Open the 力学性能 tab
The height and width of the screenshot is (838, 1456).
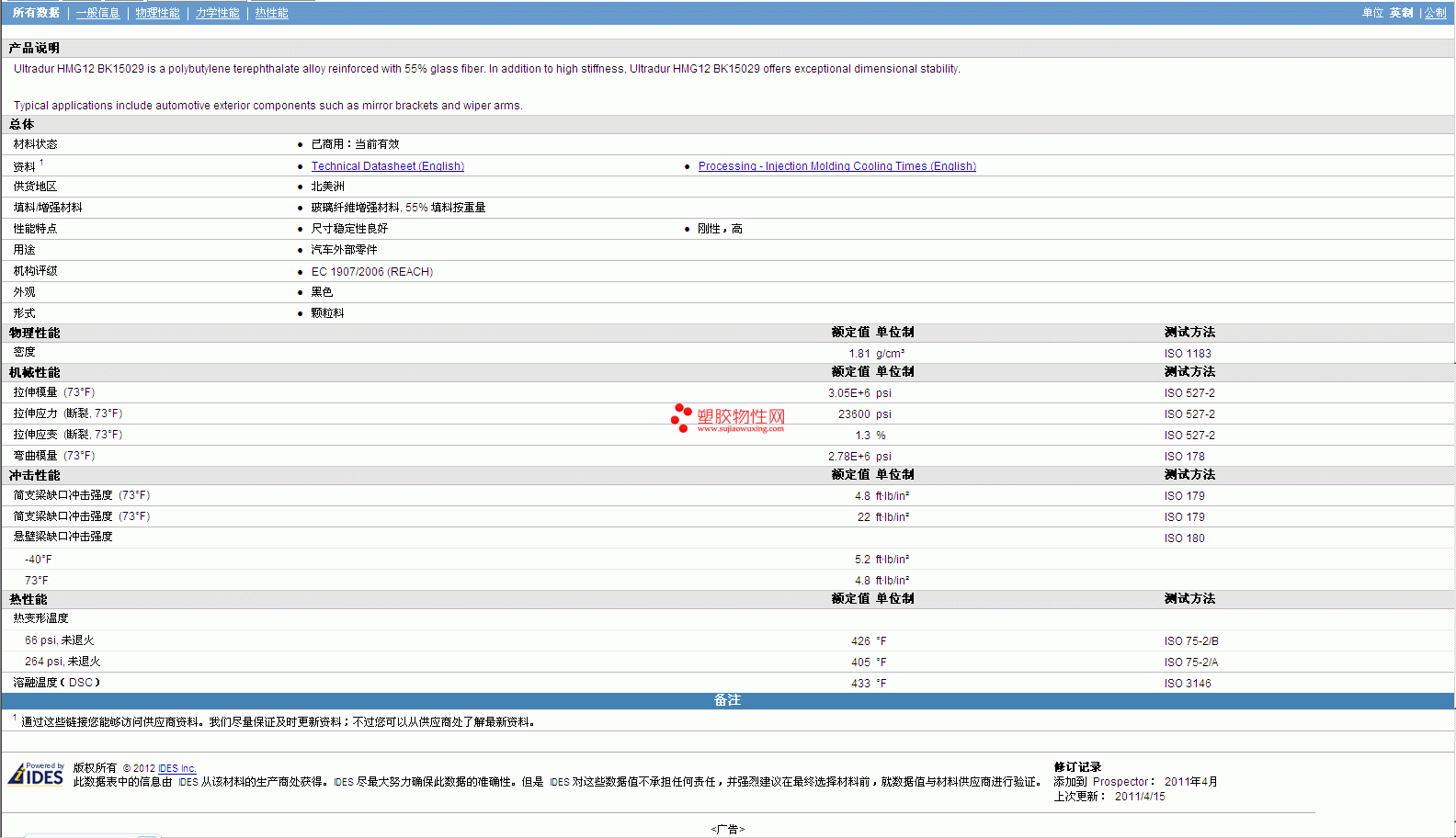click(217, 13)
